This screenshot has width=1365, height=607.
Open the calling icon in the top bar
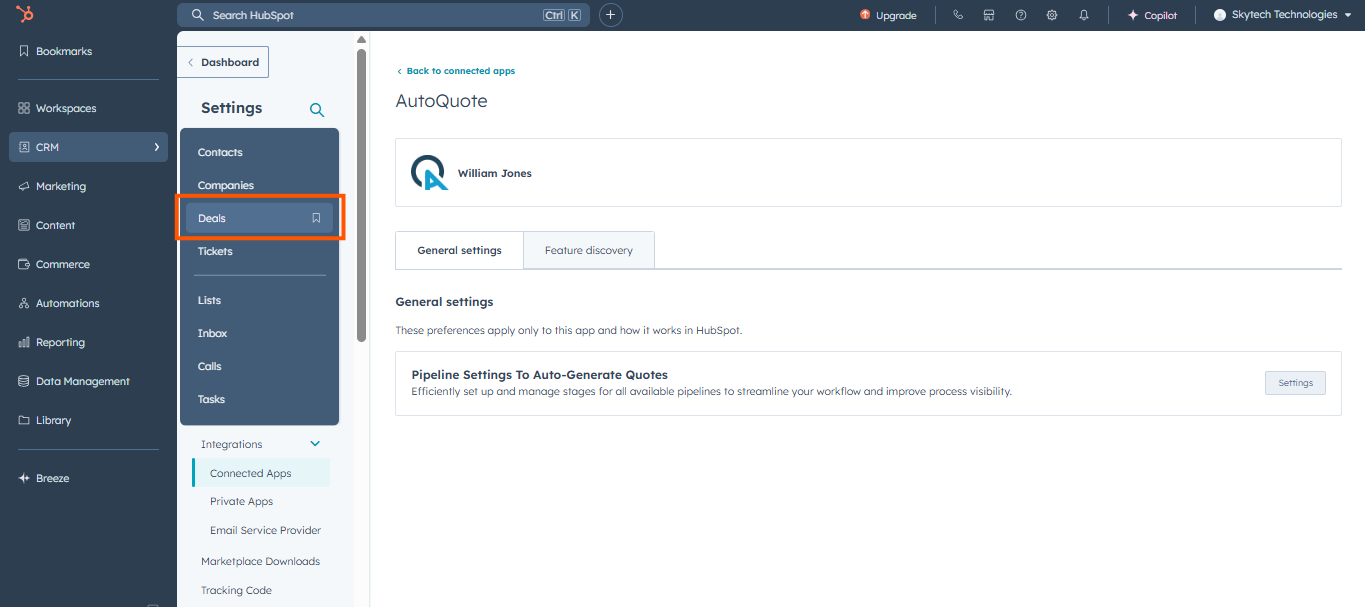957,14
